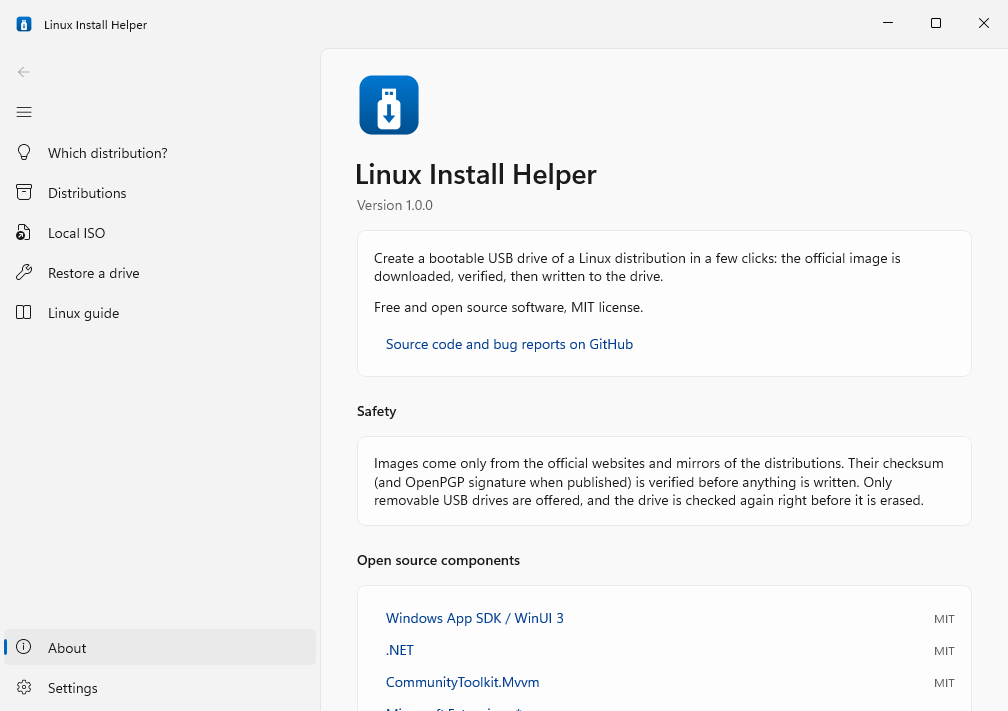The height and width of the screenshot is (711, 1008).
Task: Select the About navigation item
Action: pyautogui.click(x=159, y=647)
